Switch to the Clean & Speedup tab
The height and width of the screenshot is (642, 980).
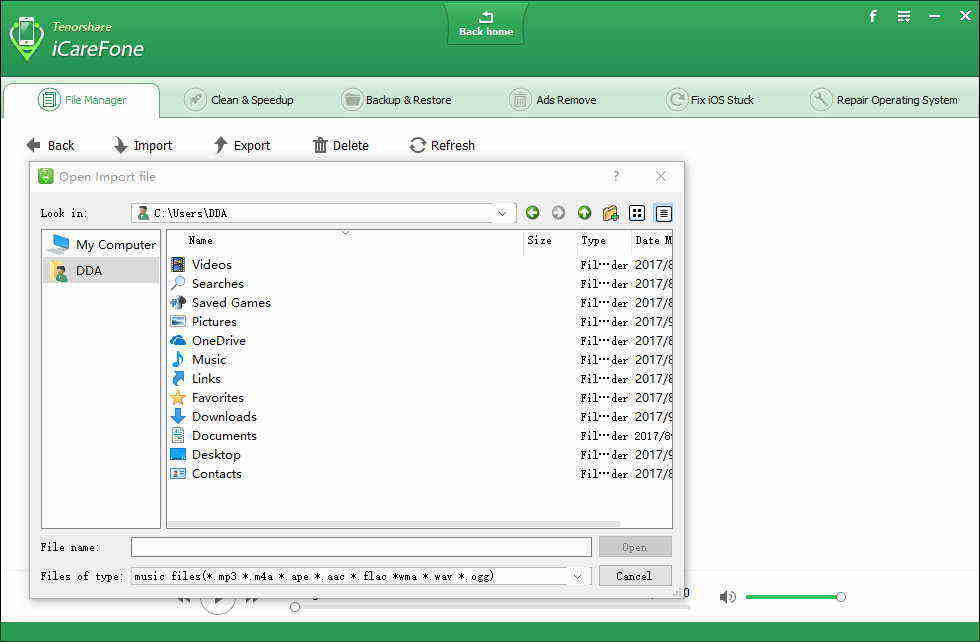click(x=239, y=100)
